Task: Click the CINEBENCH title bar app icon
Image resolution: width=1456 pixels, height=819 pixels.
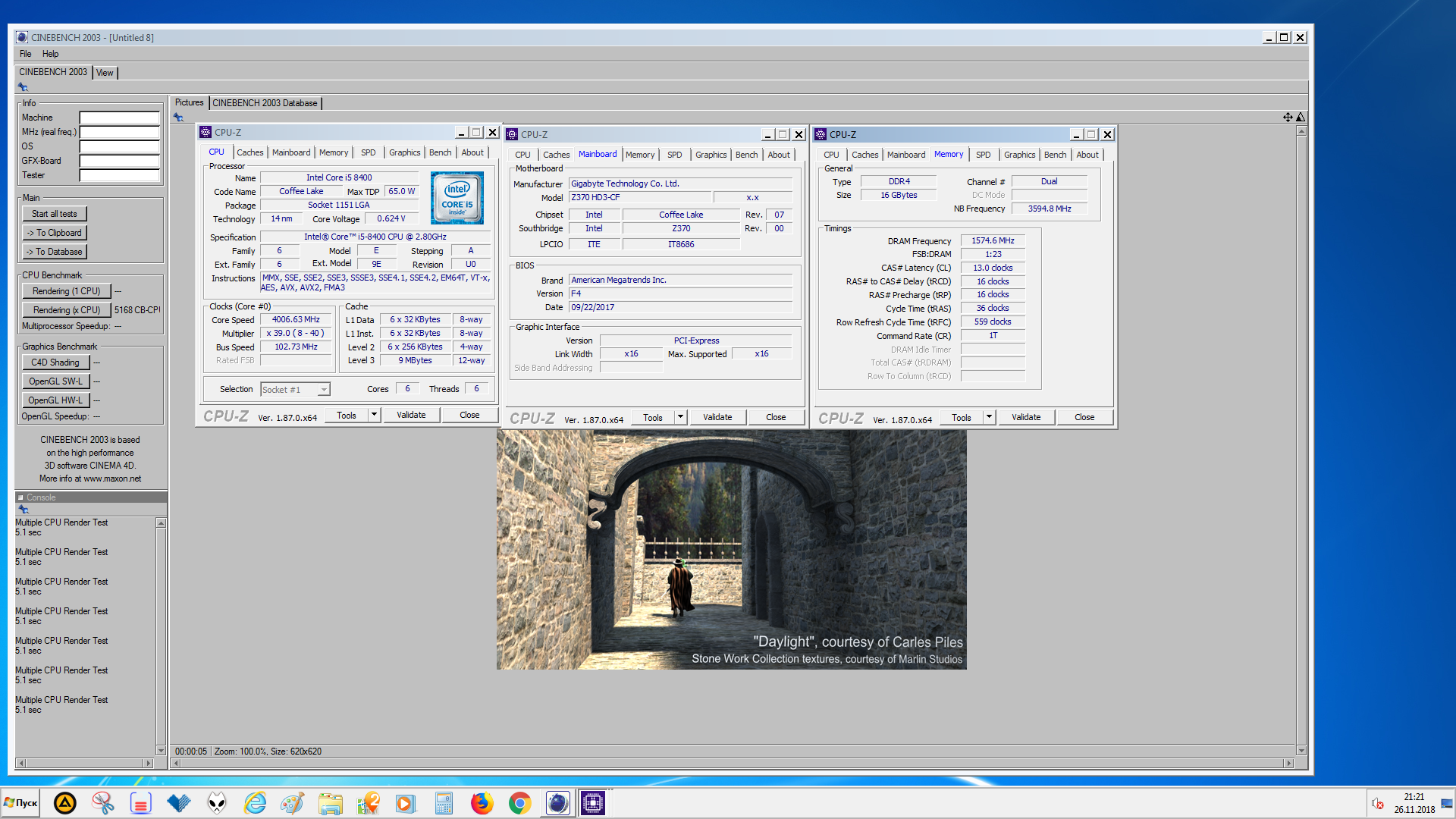Action: [x=22, y=37]
